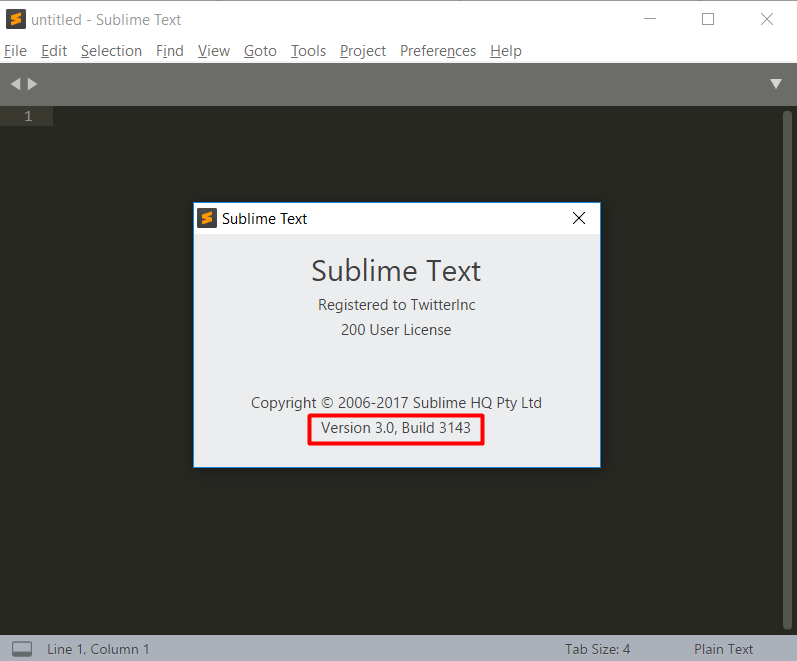The width and height of the screenshot is (797, 661).
Task: Click the left tab navigation arrow
Action: pyautogui.click(x=15, y=84)
